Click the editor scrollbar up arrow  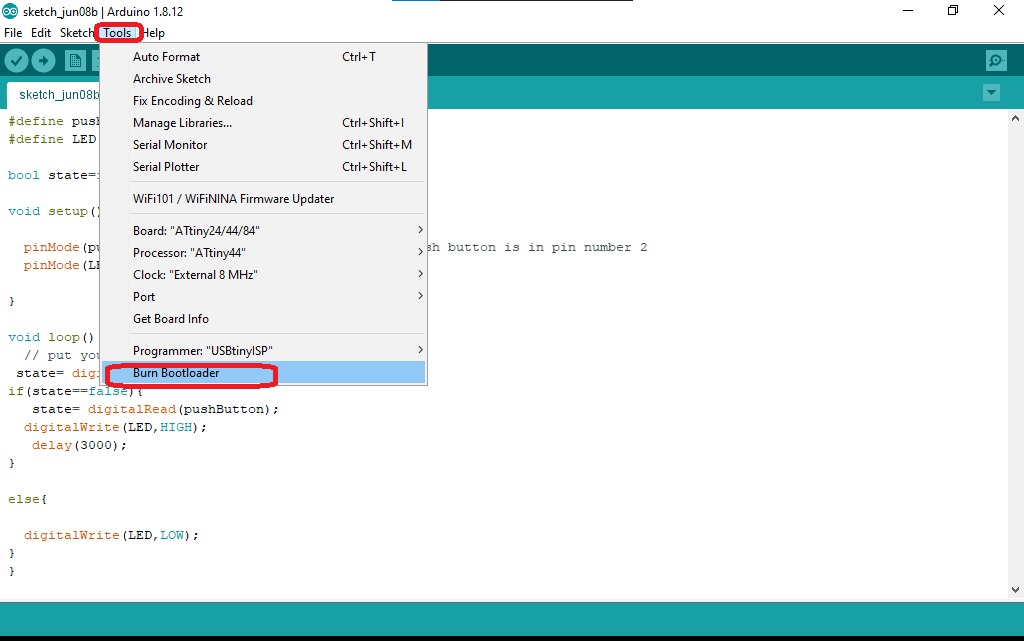1015,119
